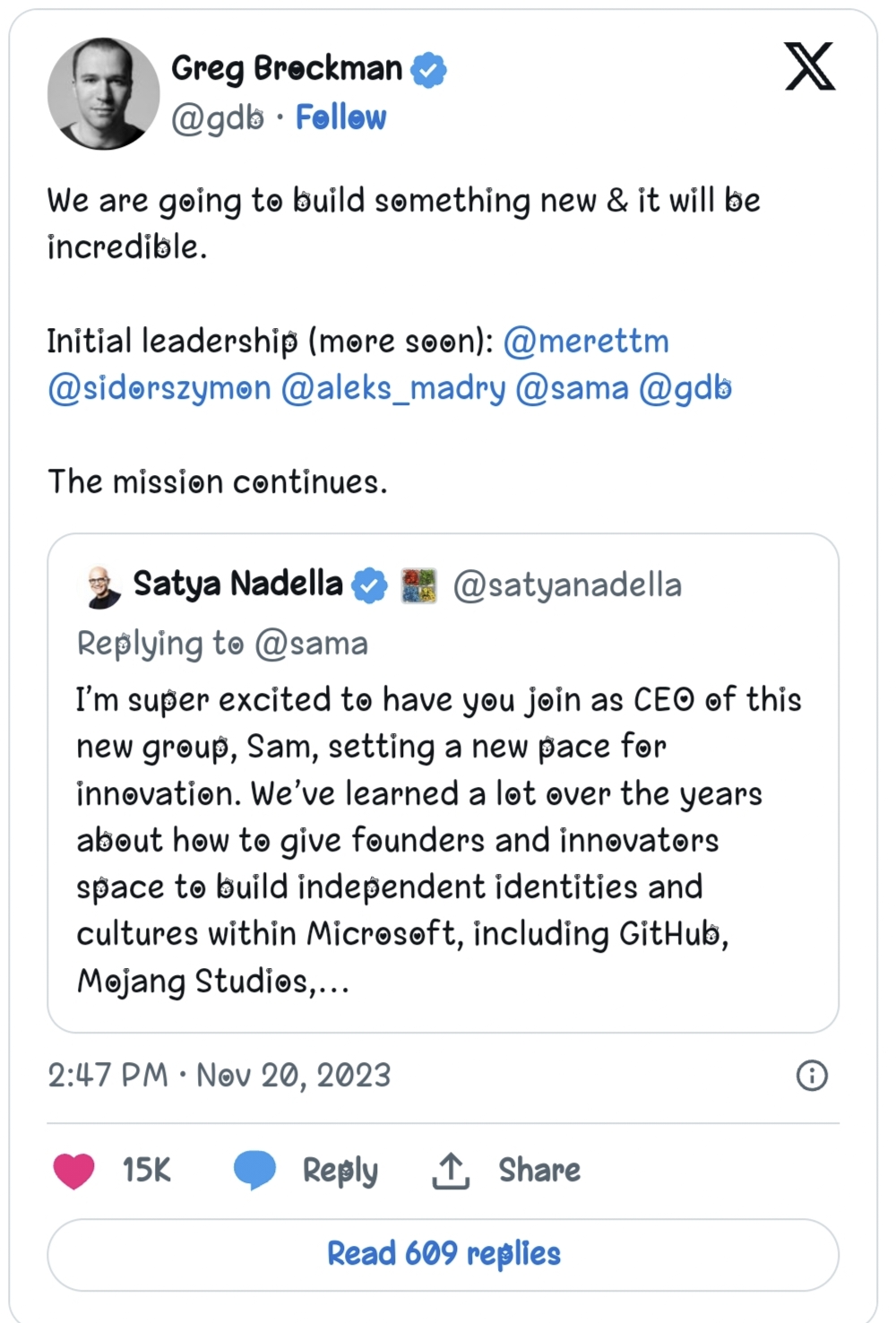The height and width of the screenshot is (1323, 896).
Task: Open the @sidorszymon mention link
Action: coord(159,388)
